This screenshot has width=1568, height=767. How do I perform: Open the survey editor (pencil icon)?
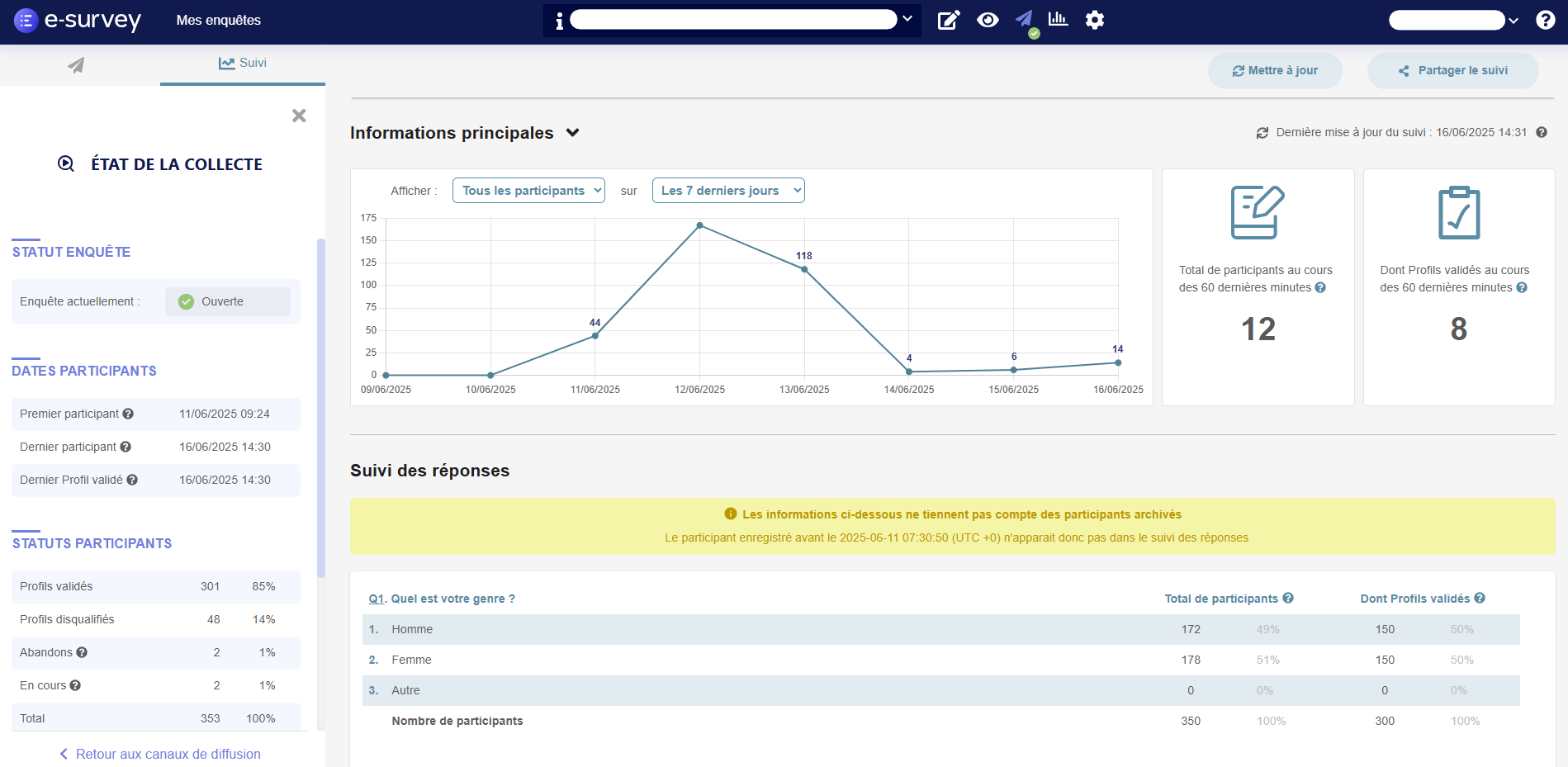click(x=948, y=20)
